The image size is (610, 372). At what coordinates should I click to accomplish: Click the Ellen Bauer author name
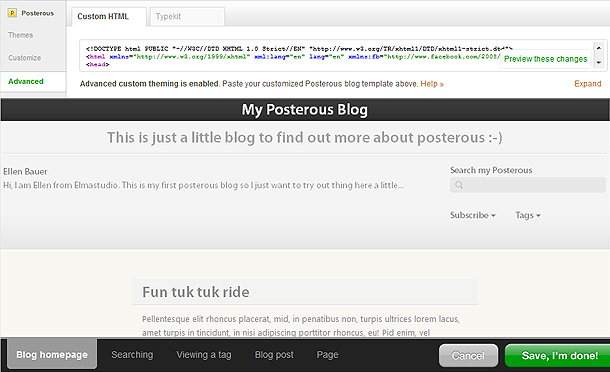click(25, 172)
